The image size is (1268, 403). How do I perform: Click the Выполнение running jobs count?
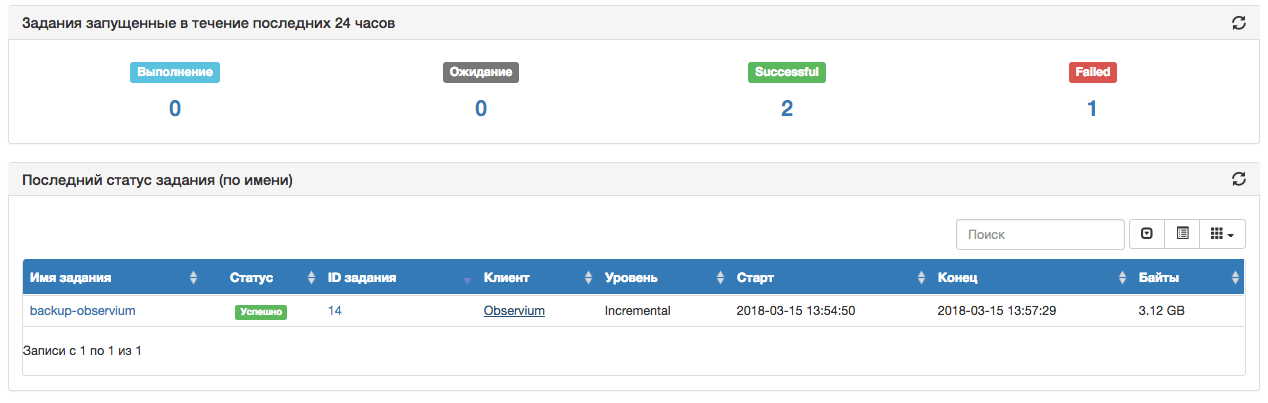[x=175, y=108]
